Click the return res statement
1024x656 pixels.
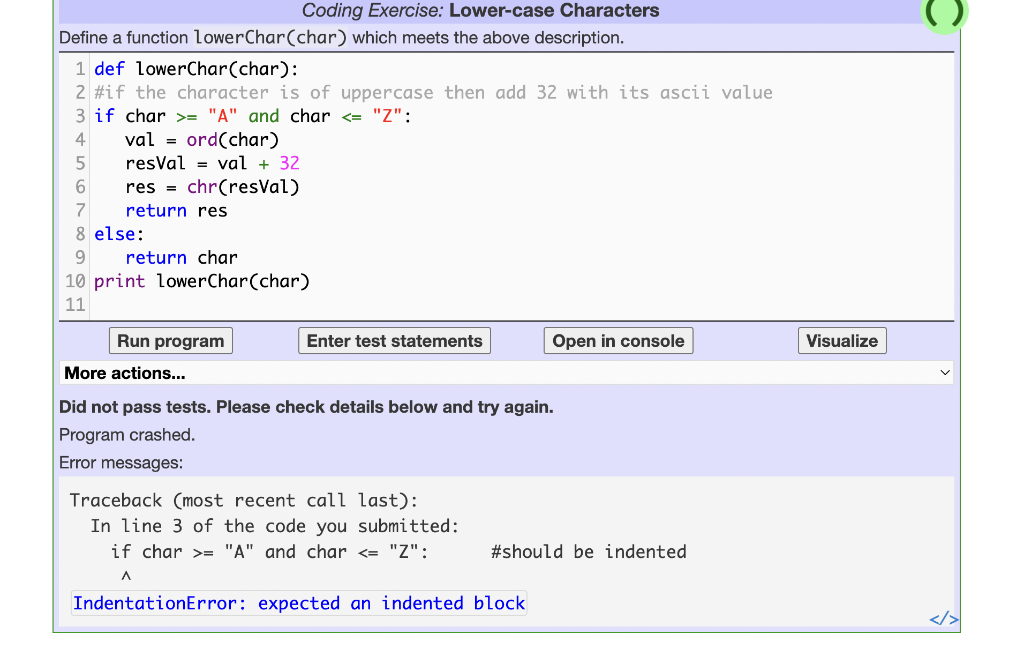click(176, 210)
